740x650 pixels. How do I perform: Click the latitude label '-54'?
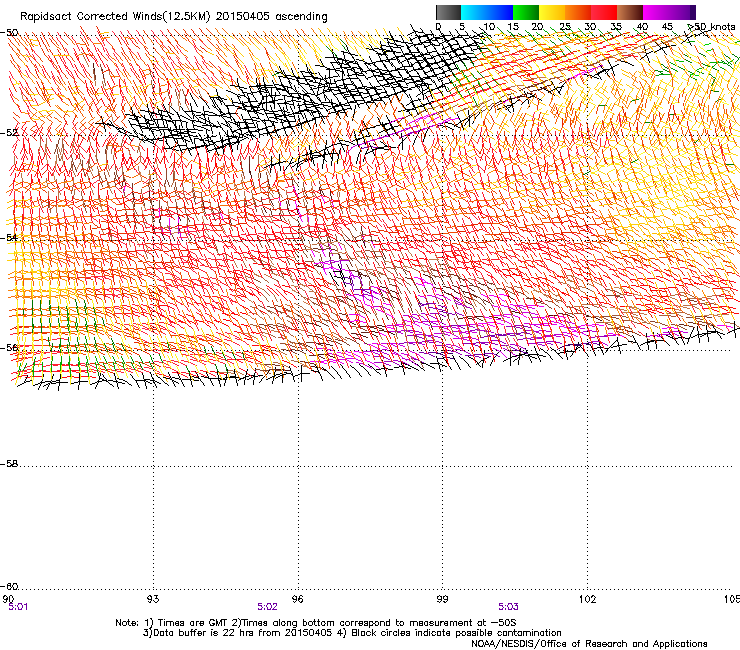pyautogui.click(x=9, y=237)
